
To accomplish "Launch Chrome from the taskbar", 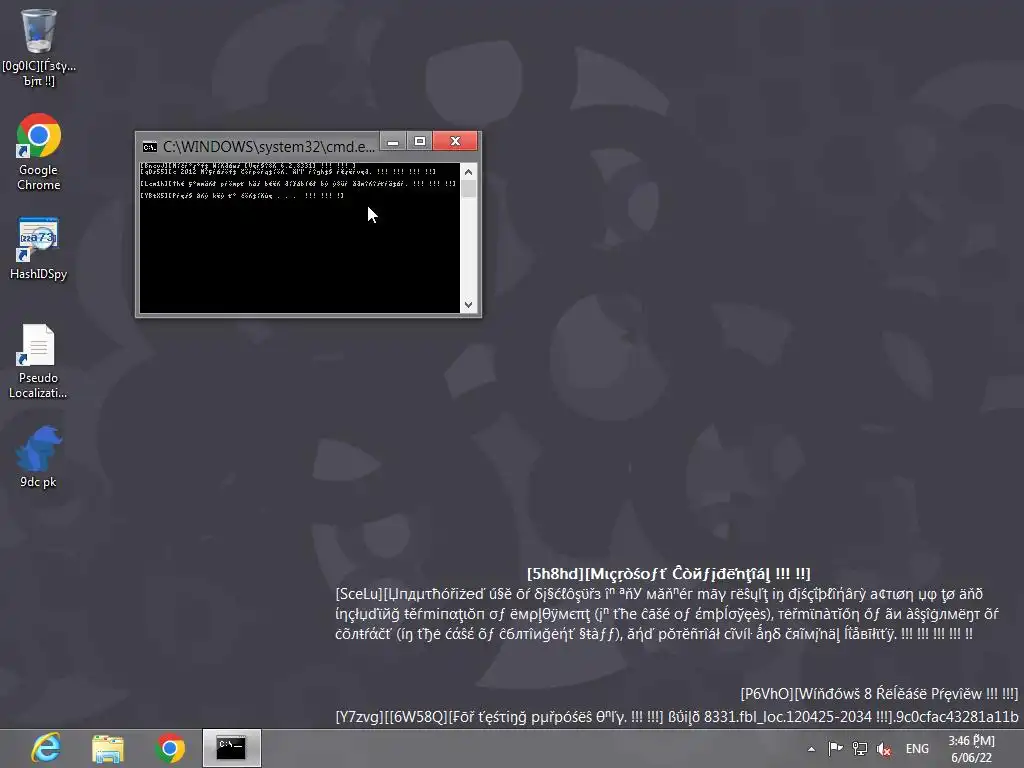I will pyautogui.click(x=170, y=748).
